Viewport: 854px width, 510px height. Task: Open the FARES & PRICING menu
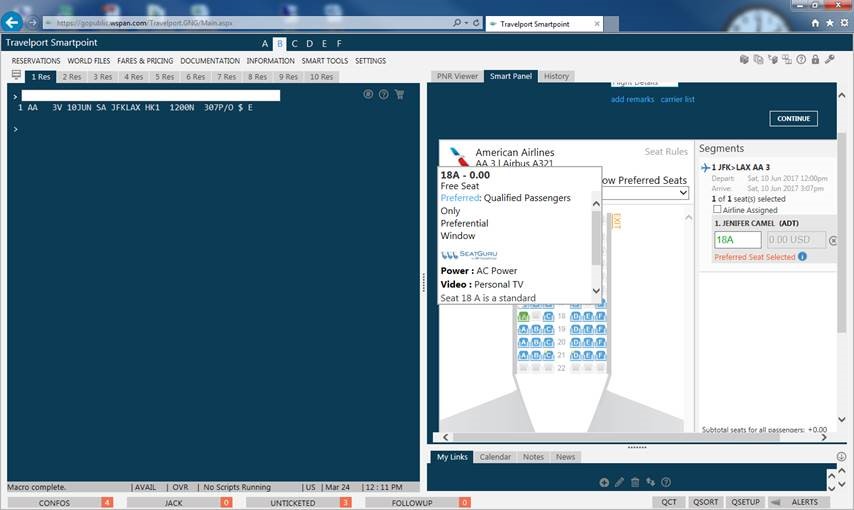(145, 60)
